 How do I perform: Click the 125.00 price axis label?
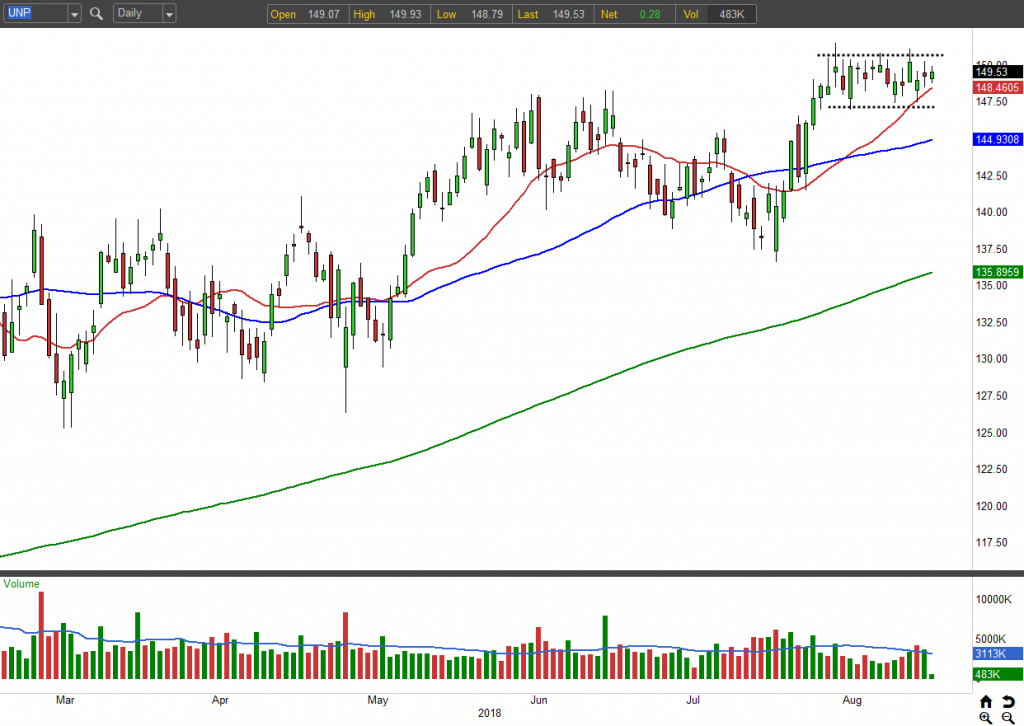991,433
